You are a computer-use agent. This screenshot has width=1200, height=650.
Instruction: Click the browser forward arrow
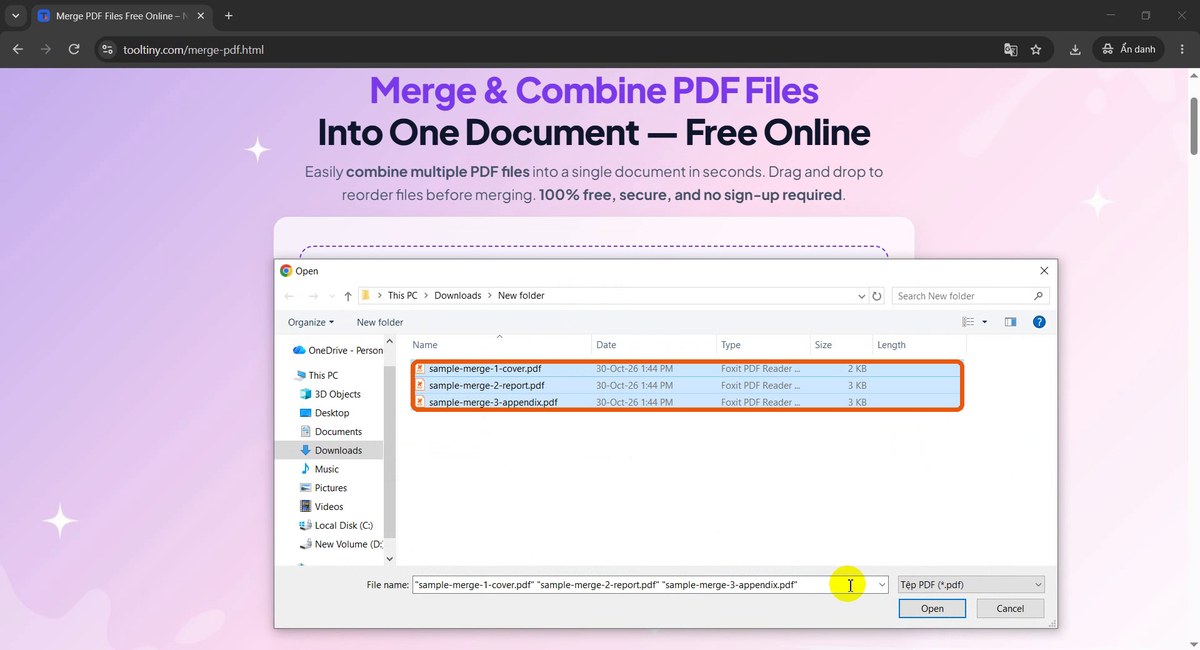point(46,49)
